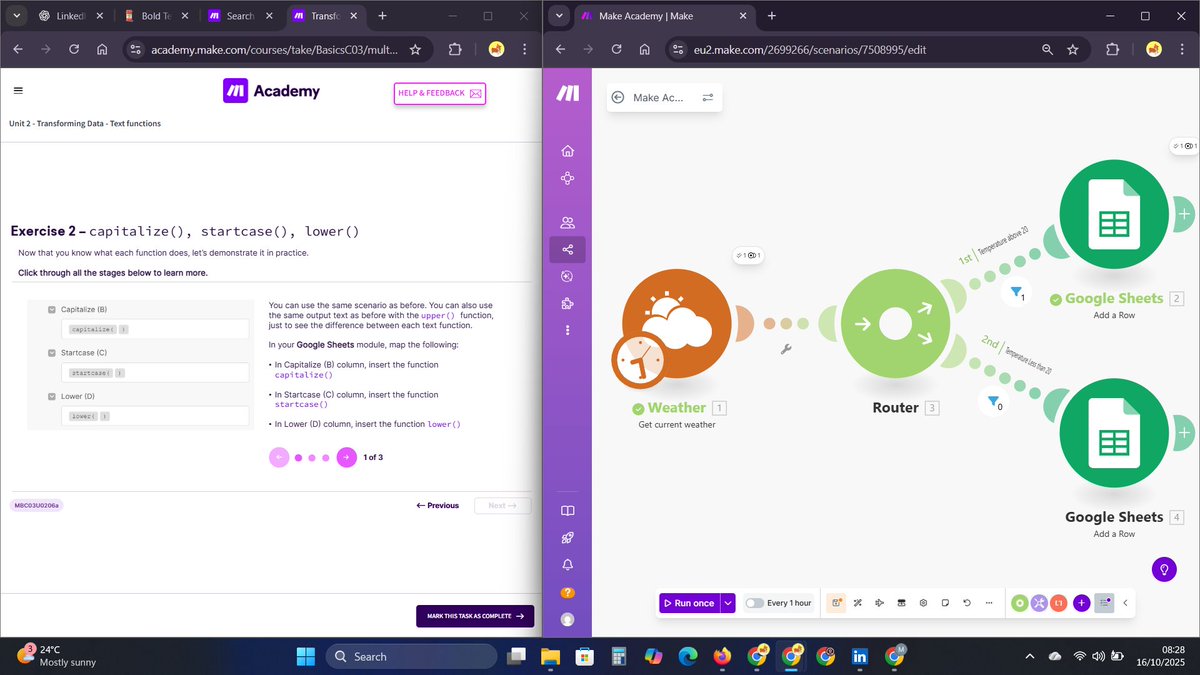The height and width of the screenshot is (675, 1200).
Task: Open scenario settings gear in bottom toolbar
Action: [x=923, y=603]
